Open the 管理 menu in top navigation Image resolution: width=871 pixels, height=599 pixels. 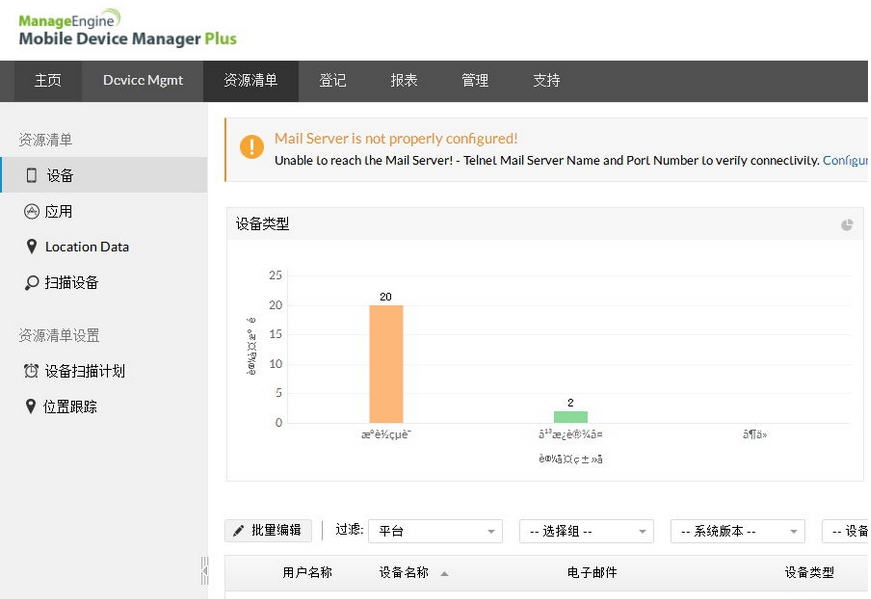point(474,80)
